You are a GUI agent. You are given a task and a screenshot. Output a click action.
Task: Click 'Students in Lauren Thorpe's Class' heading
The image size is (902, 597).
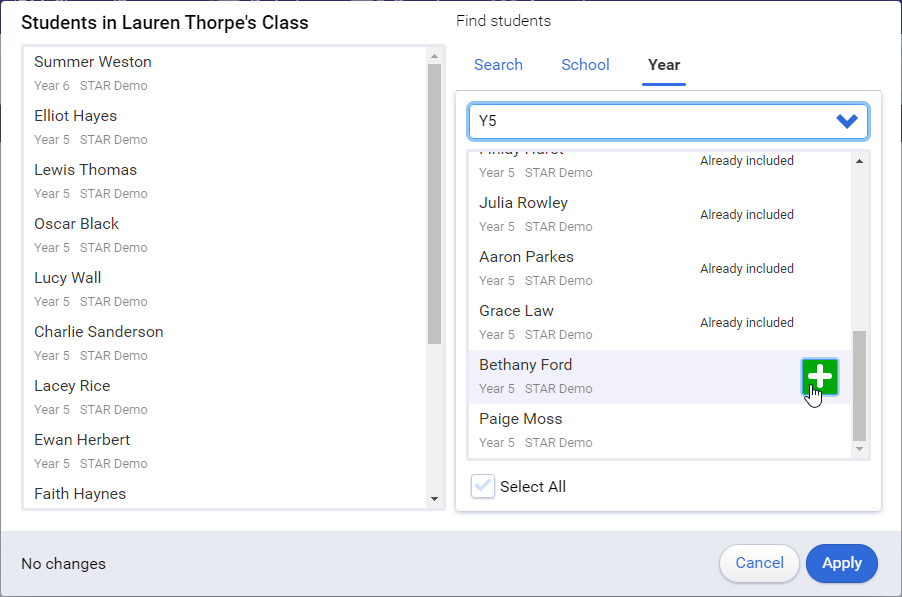tap(165, 22)
